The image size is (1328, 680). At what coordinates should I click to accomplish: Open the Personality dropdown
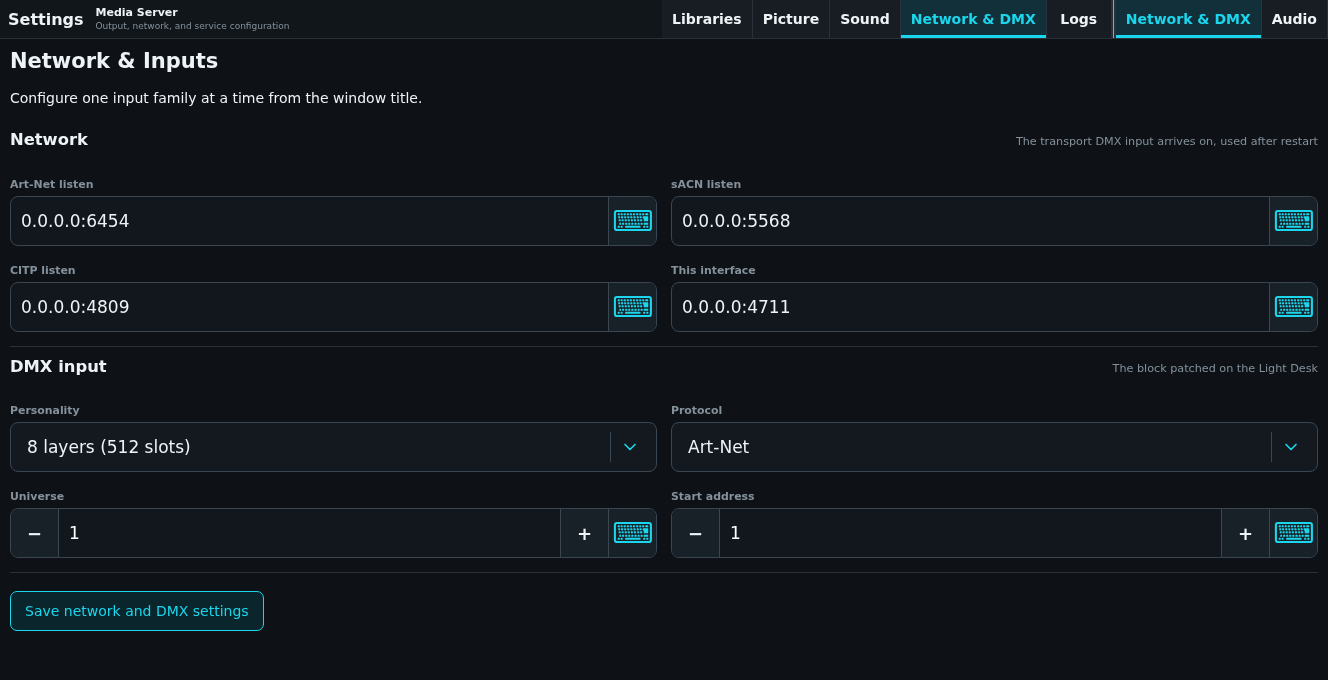click(x=333, y=447)
